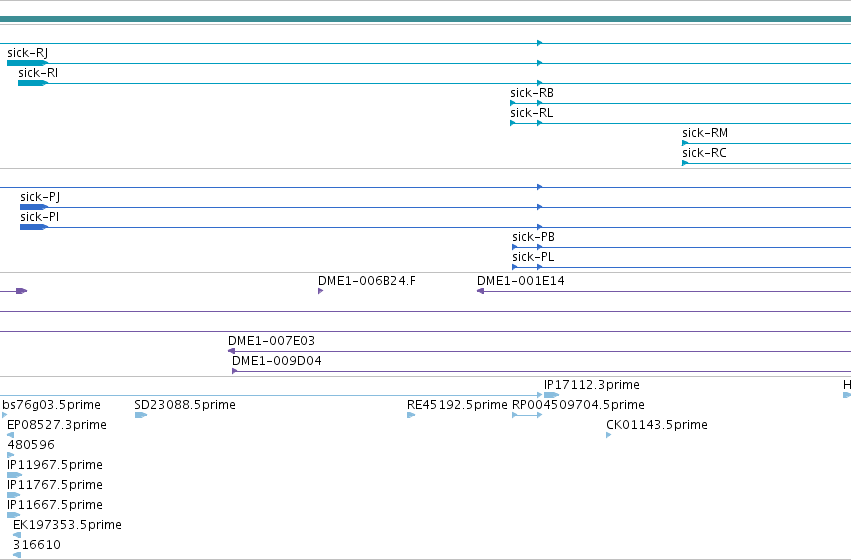Click the sick-RI exon block glyph
This screenshot has width=851, height=560.
click(33, 83)
